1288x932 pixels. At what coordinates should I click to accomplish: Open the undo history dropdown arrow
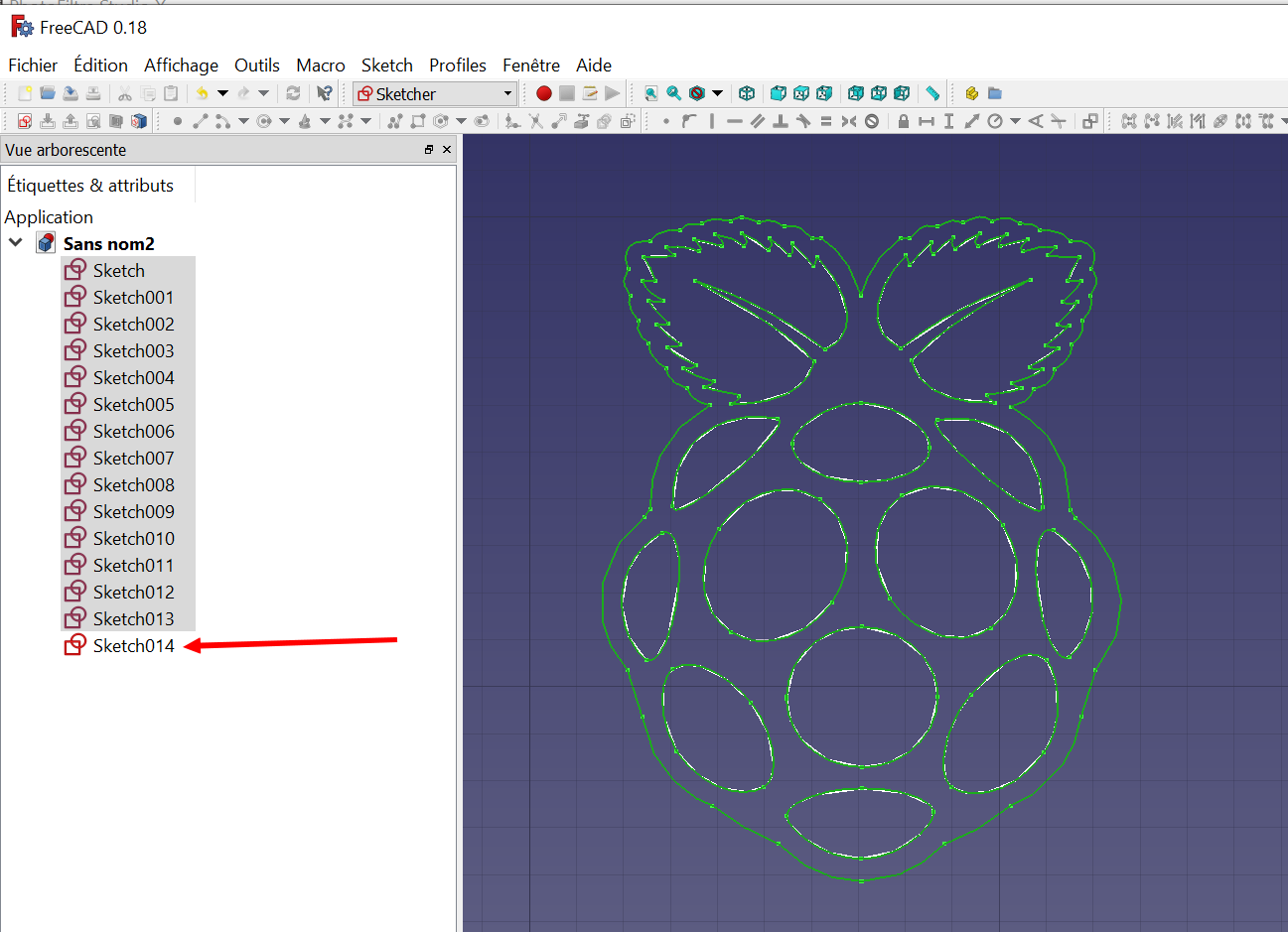pyautogui.click(x=222, y=93)
